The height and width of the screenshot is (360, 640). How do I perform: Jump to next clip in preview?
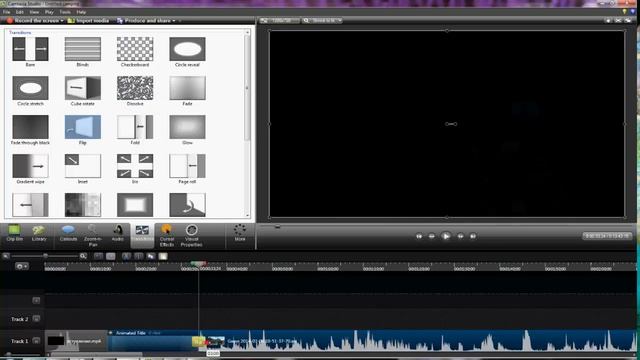(473, 236)
